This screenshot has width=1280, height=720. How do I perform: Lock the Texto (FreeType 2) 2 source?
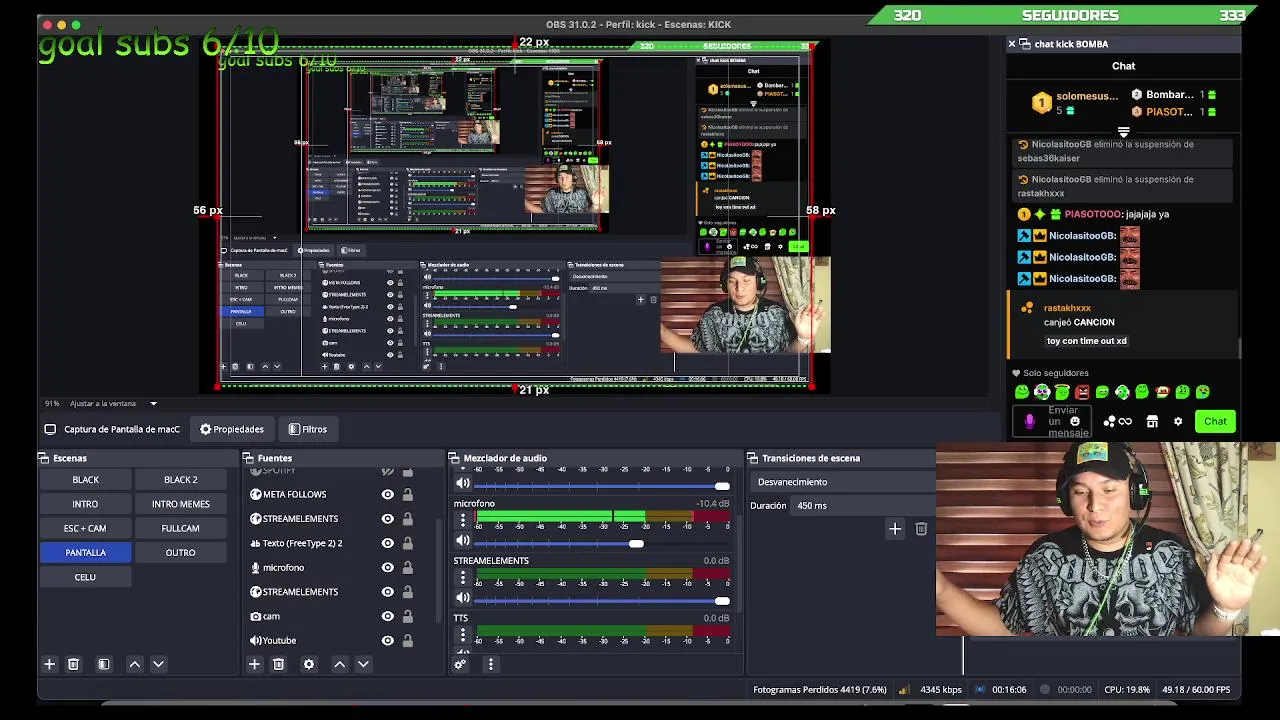click(x=408, y=543)
